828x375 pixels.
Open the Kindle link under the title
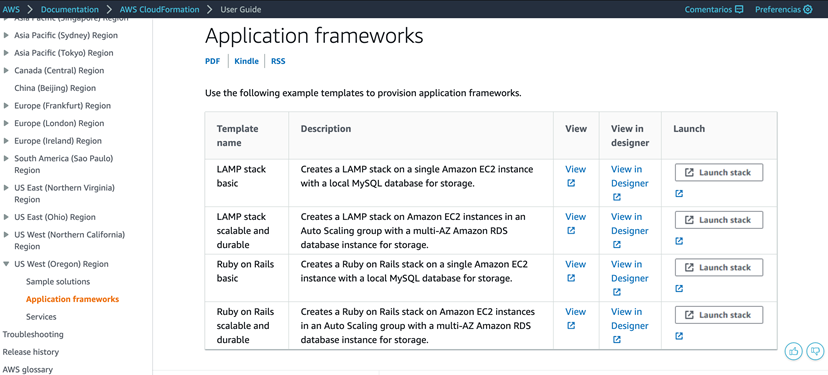247,61
